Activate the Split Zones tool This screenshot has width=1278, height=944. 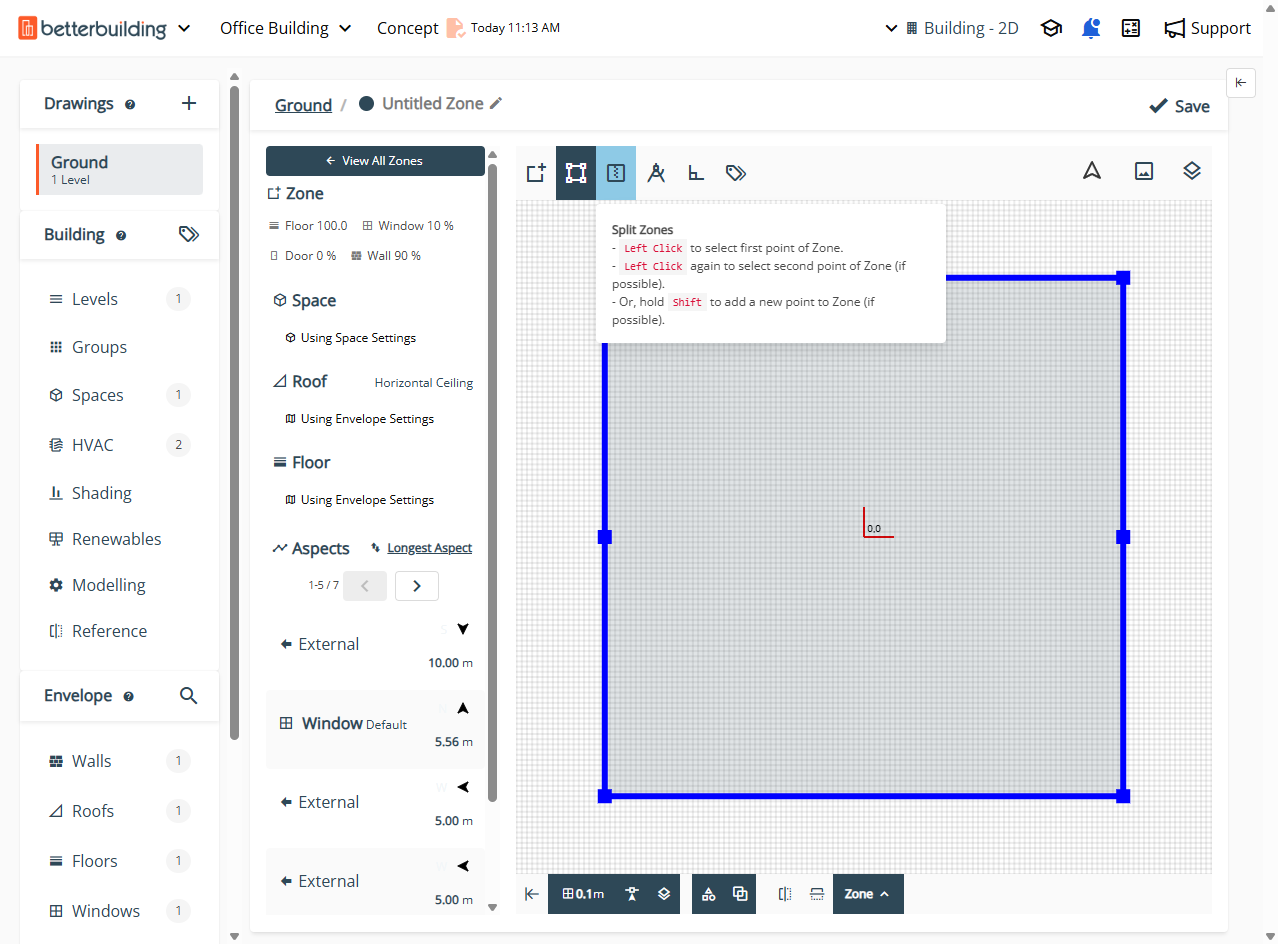coord(616,173)
